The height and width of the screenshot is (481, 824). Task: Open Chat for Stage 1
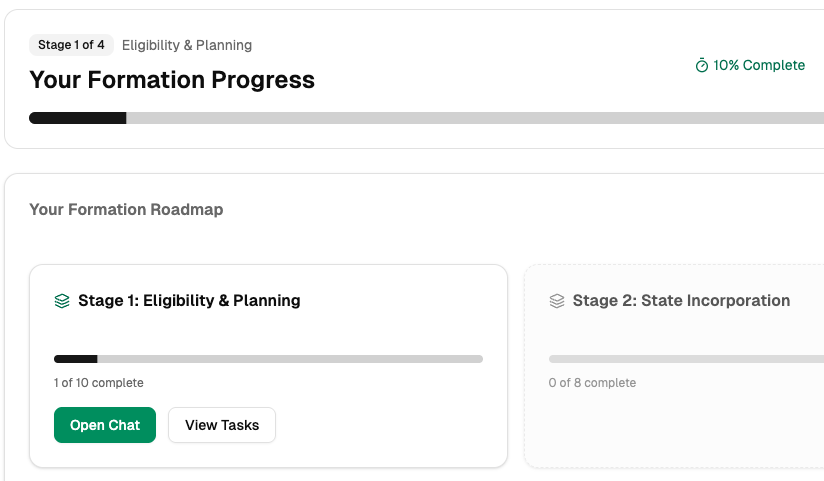[105, 425]
